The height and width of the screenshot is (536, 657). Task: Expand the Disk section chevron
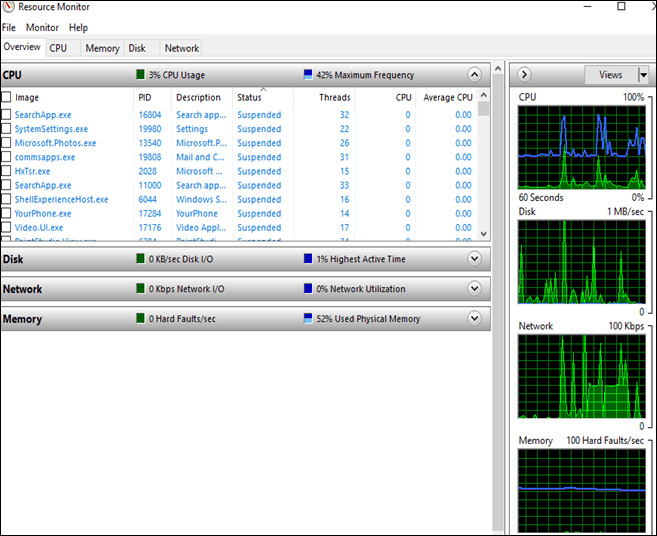tap(474, 259)
